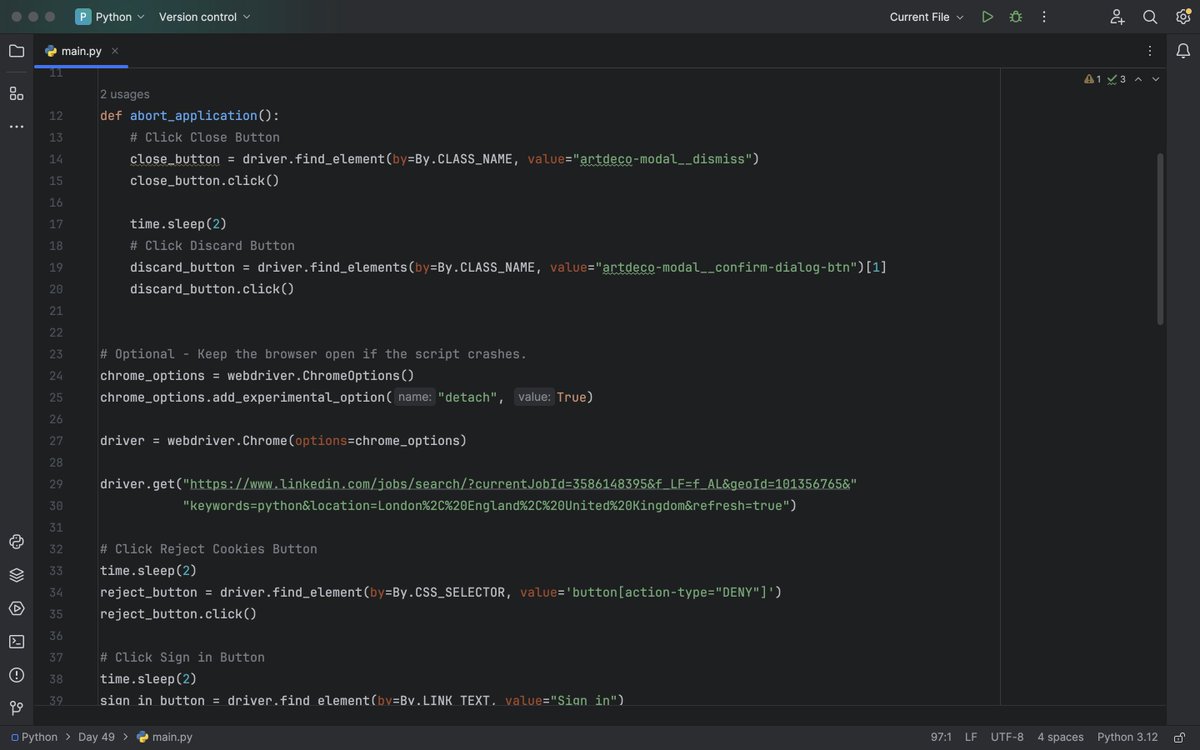Screen dimensions: 1200x750
Task: Open the Version control dropdown
Action: pos(205,17)
